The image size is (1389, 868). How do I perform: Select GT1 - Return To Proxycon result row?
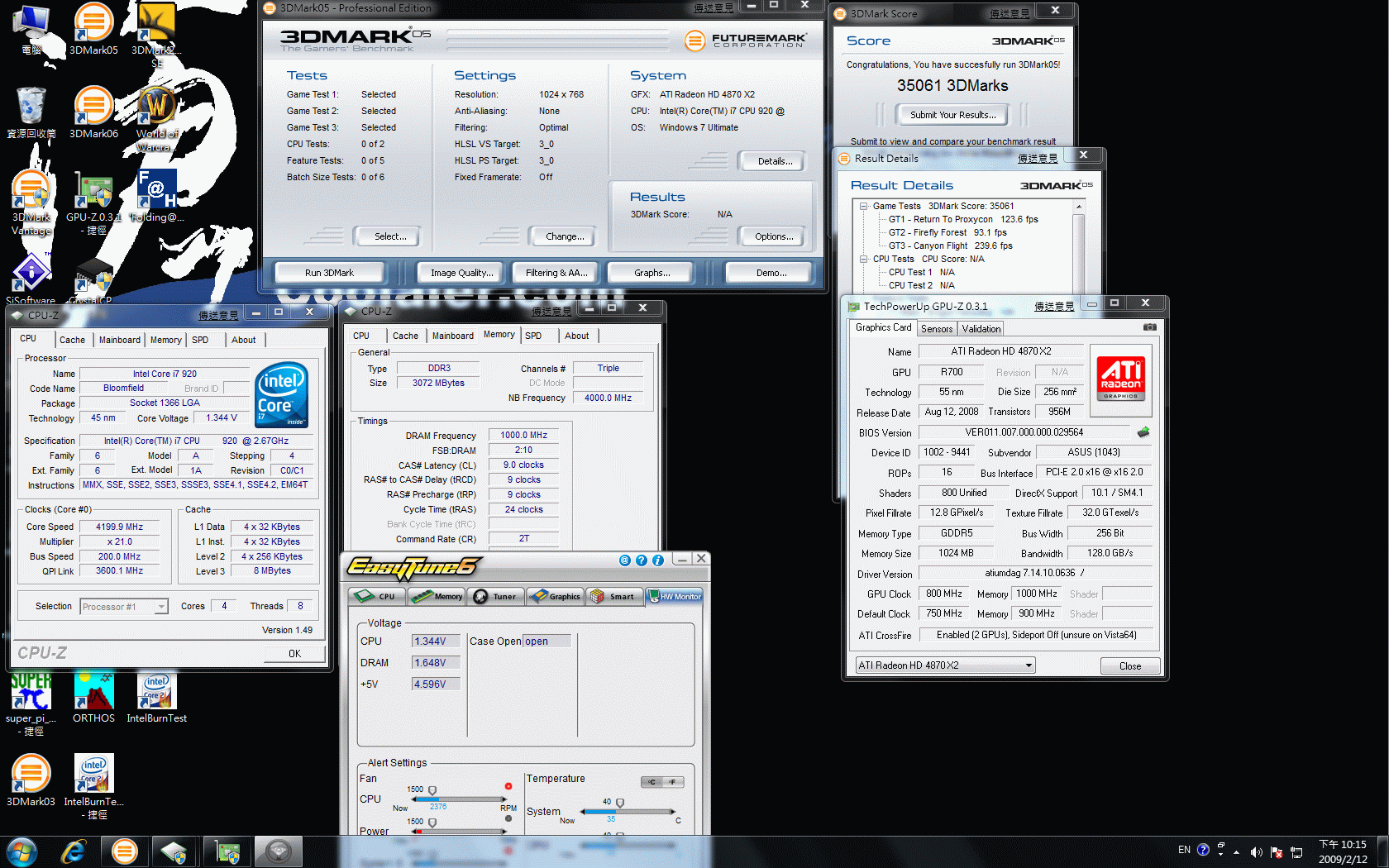tap(963, 220)
